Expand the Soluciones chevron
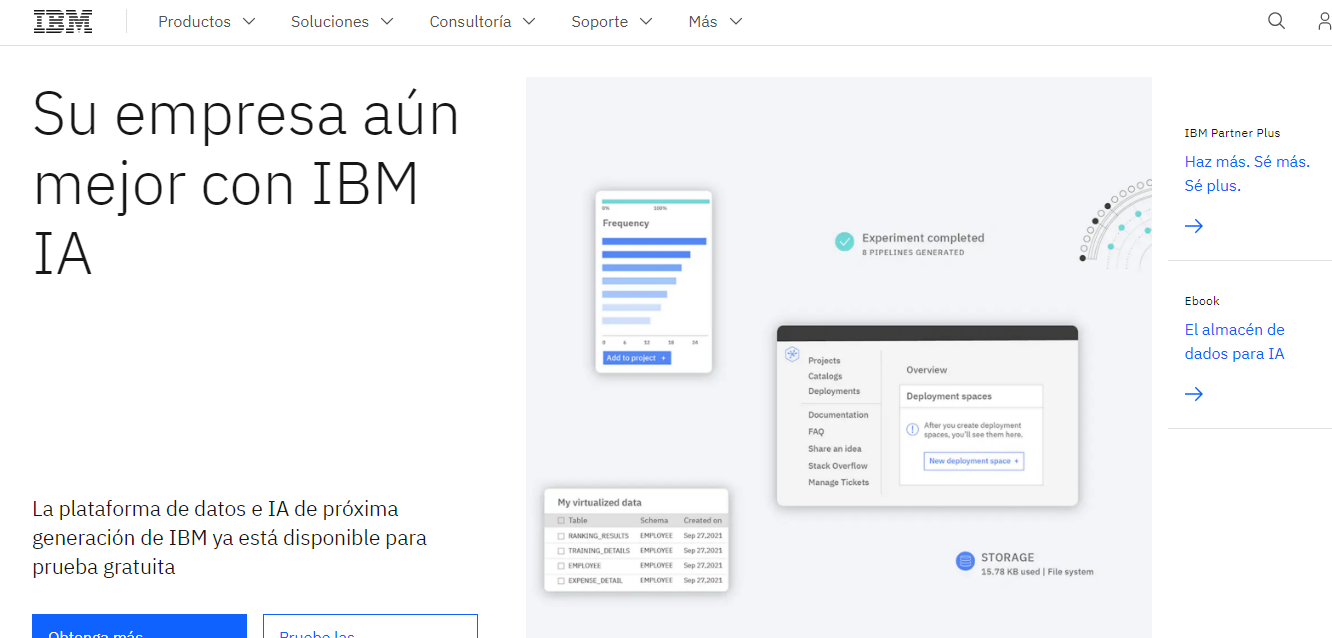The width and height of the screenshot is (1332, 638). (x=387, y=21)
